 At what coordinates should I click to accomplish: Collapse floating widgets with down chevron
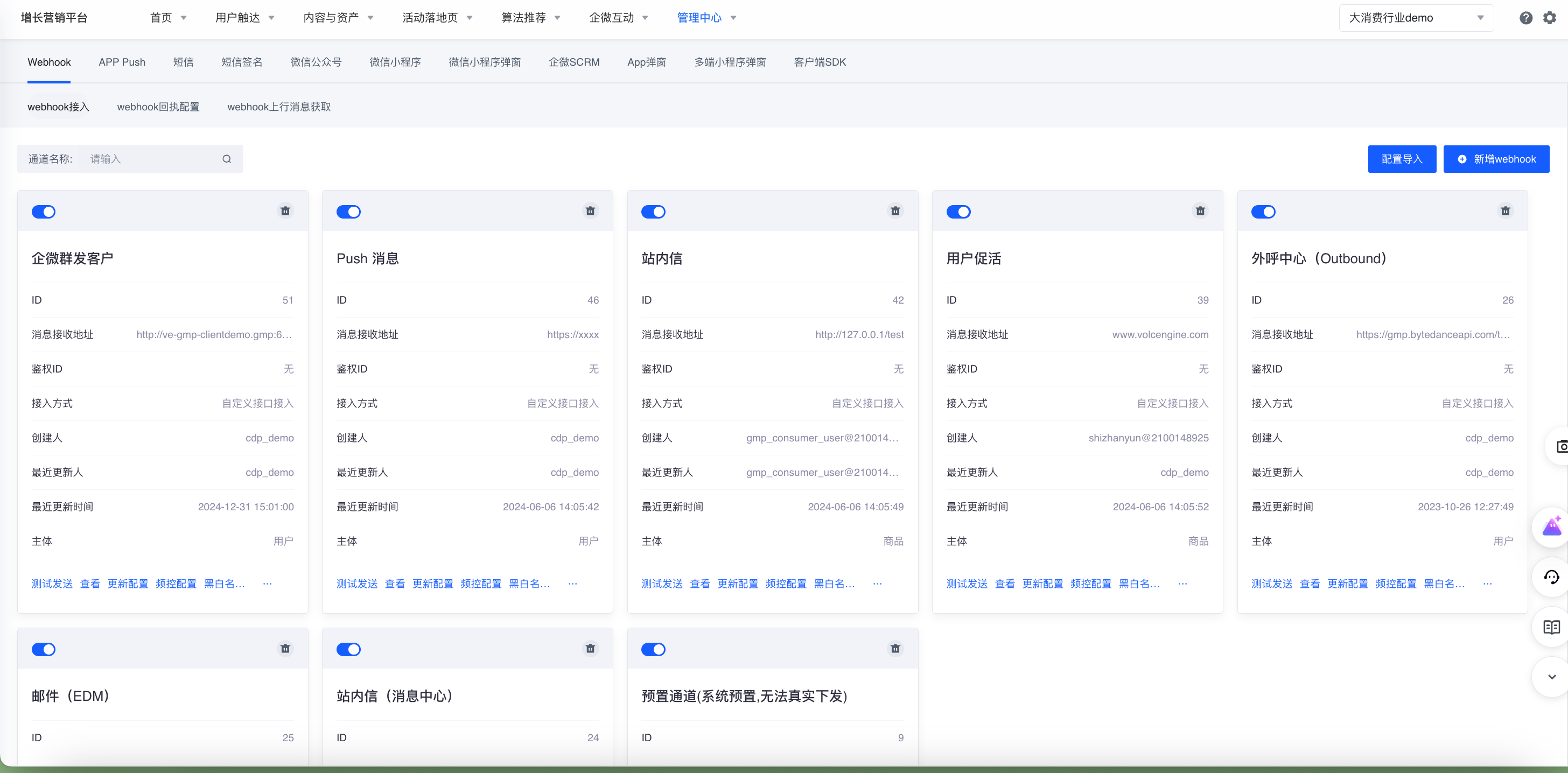(x=1551, y=677)
